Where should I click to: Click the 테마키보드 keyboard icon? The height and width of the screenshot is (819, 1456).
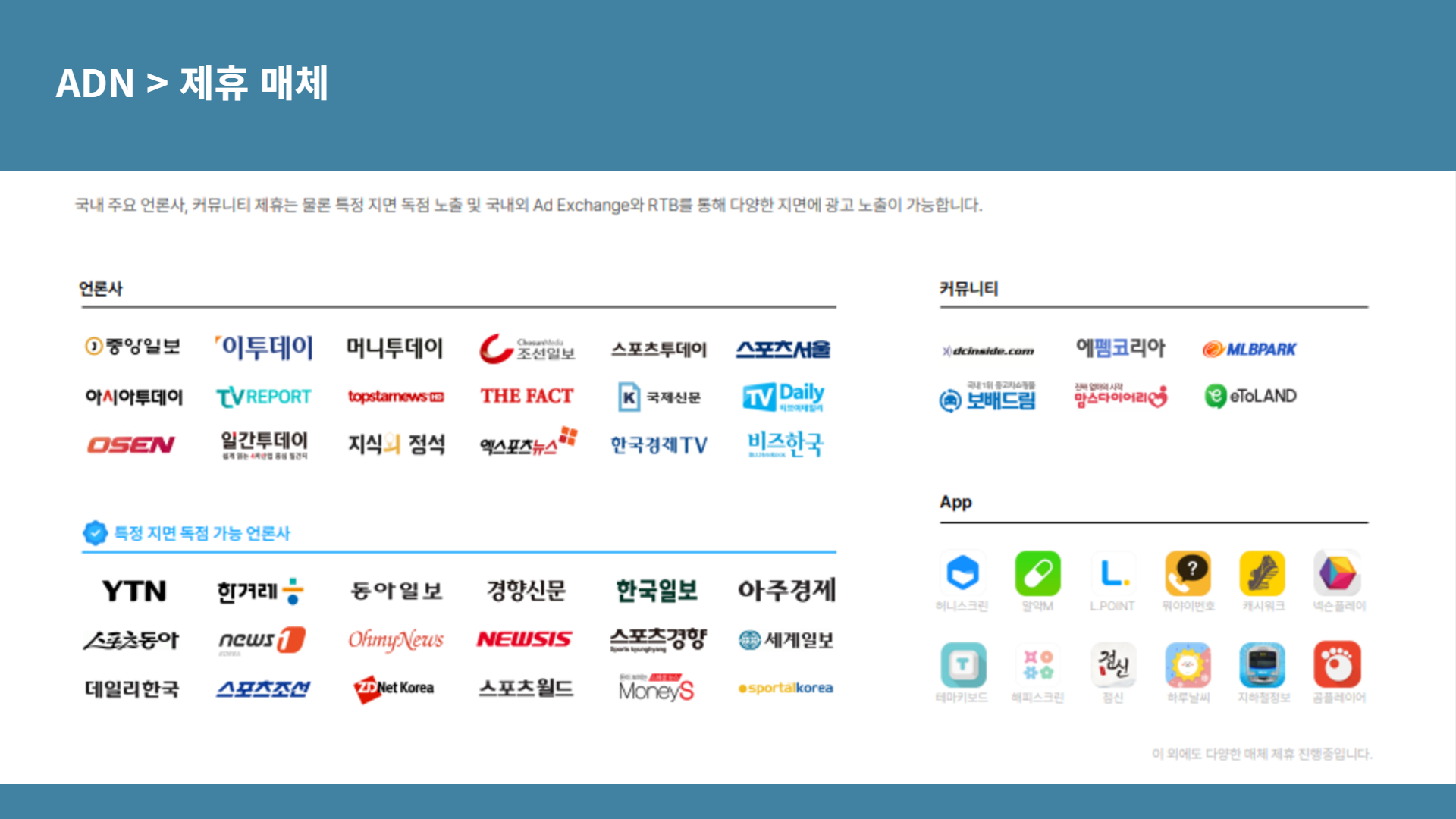[x=963, y=665]
